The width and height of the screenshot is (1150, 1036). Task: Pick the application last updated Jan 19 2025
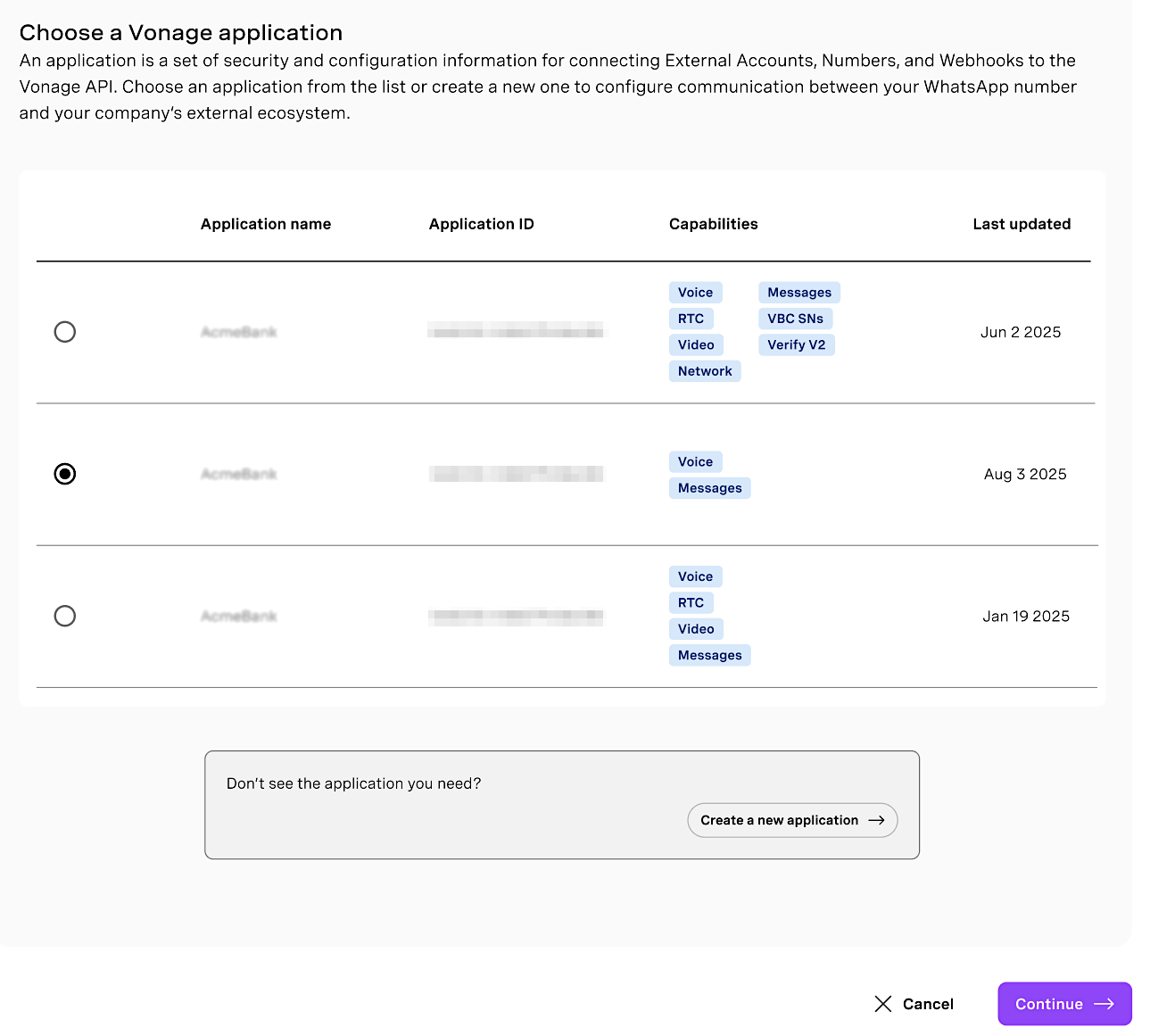65,616
